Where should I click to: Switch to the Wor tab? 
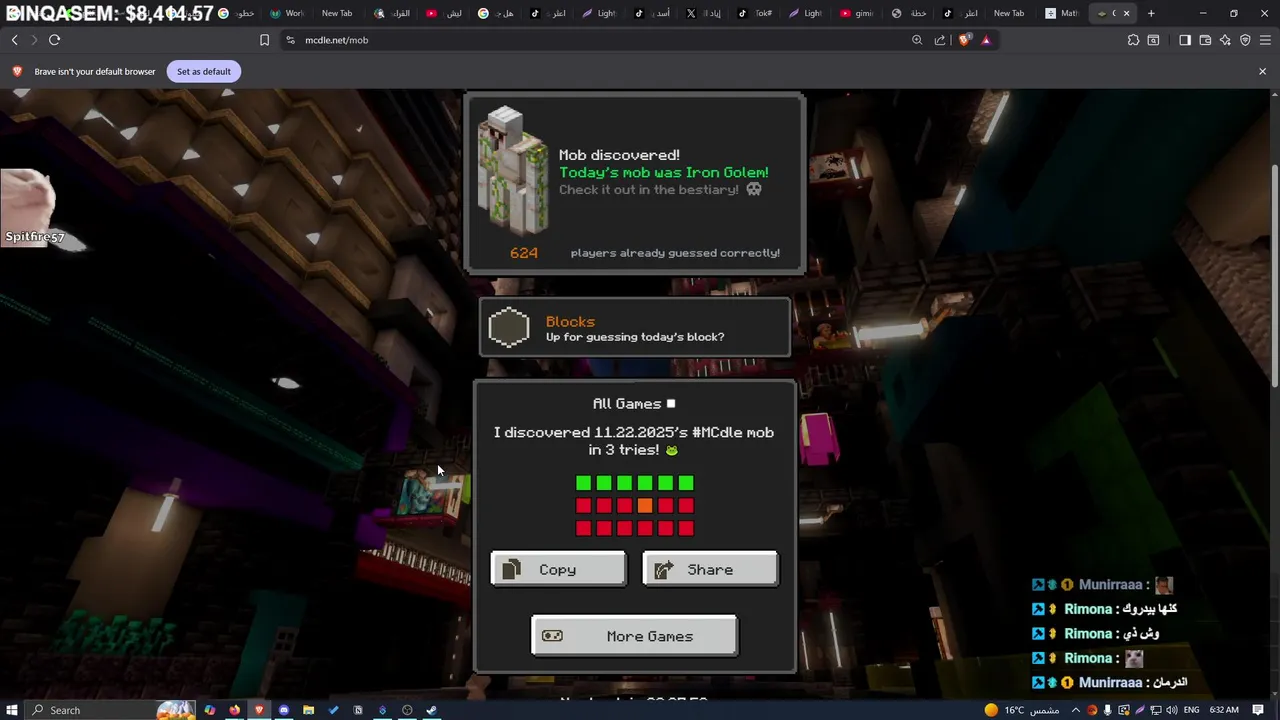286,13
